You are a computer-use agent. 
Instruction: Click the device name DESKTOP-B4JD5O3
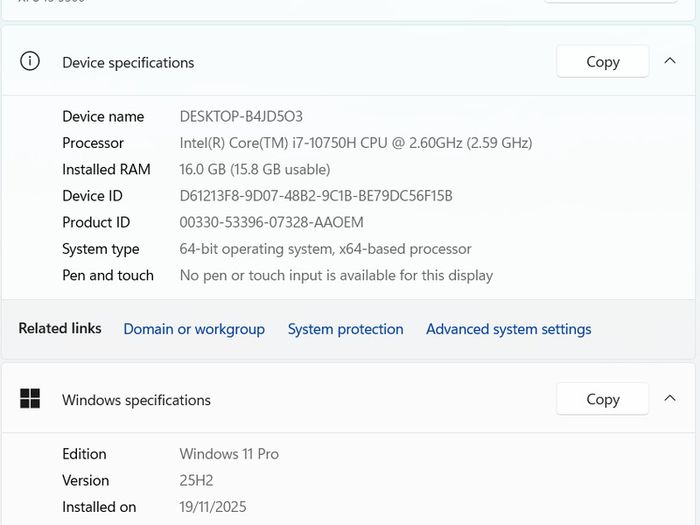pos(241,117)
